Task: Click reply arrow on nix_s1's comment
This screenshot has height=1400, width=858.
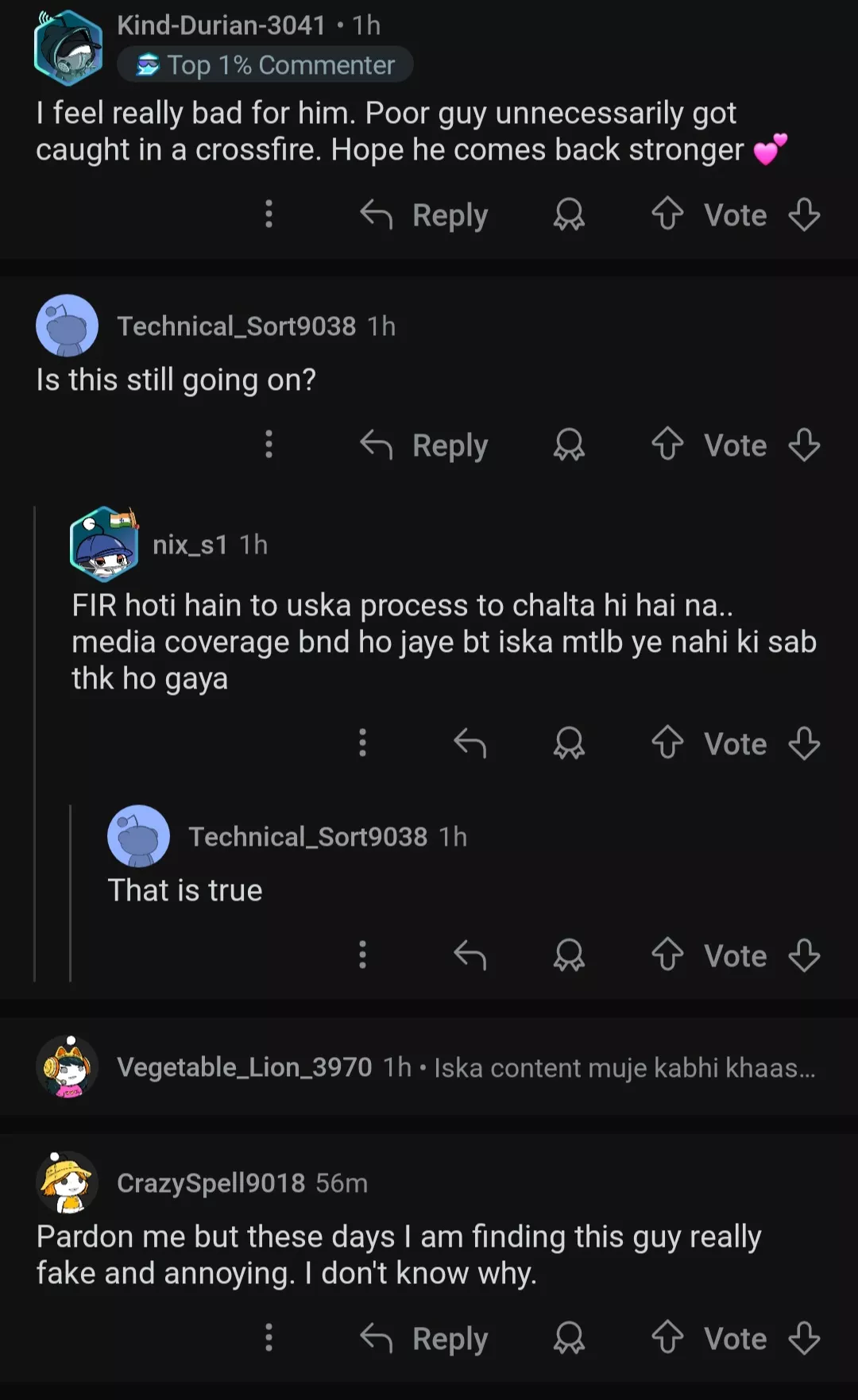Action: click(x=470, y=743)
